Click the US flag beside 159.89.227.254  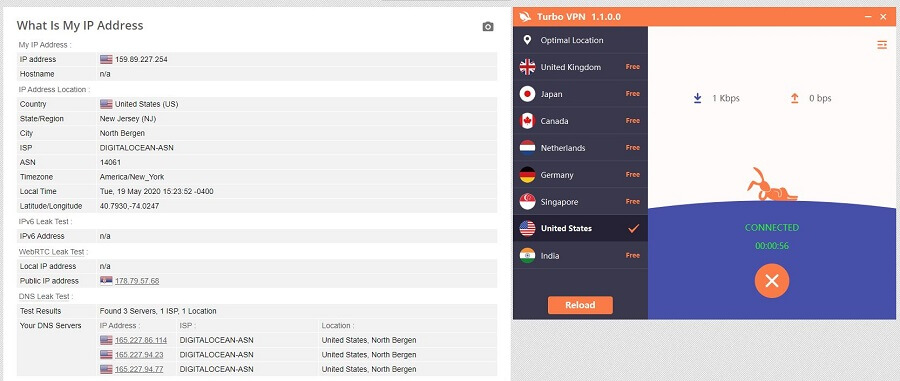106,59
